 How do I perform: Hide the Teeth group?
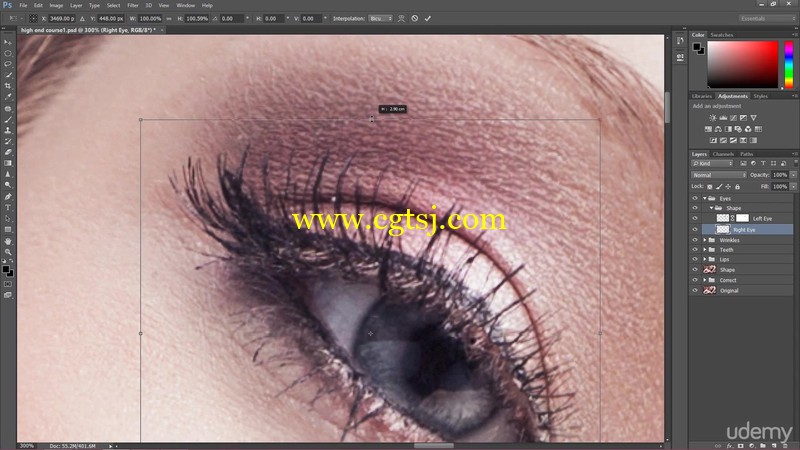click(694, 249)
